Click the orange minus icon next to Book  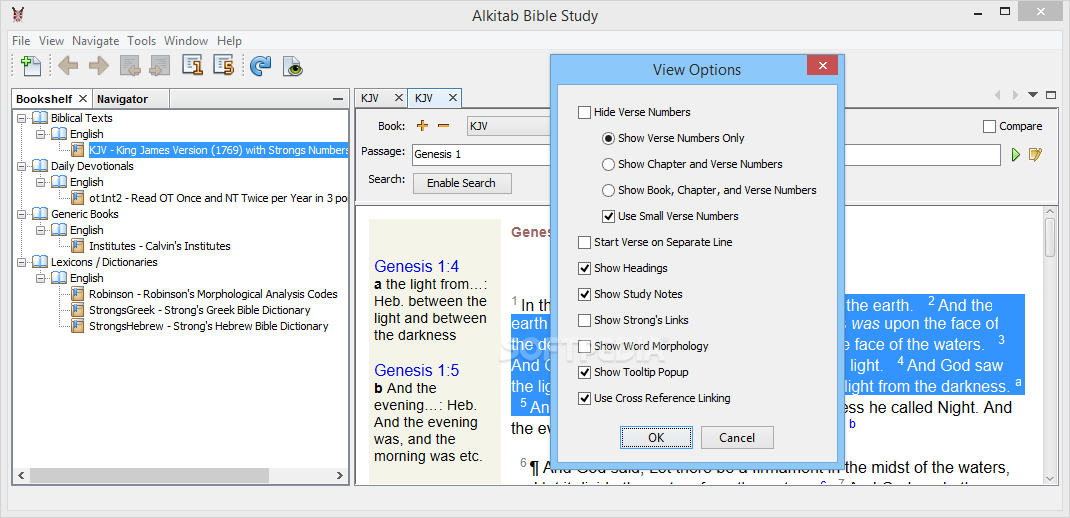coord(444,126)
